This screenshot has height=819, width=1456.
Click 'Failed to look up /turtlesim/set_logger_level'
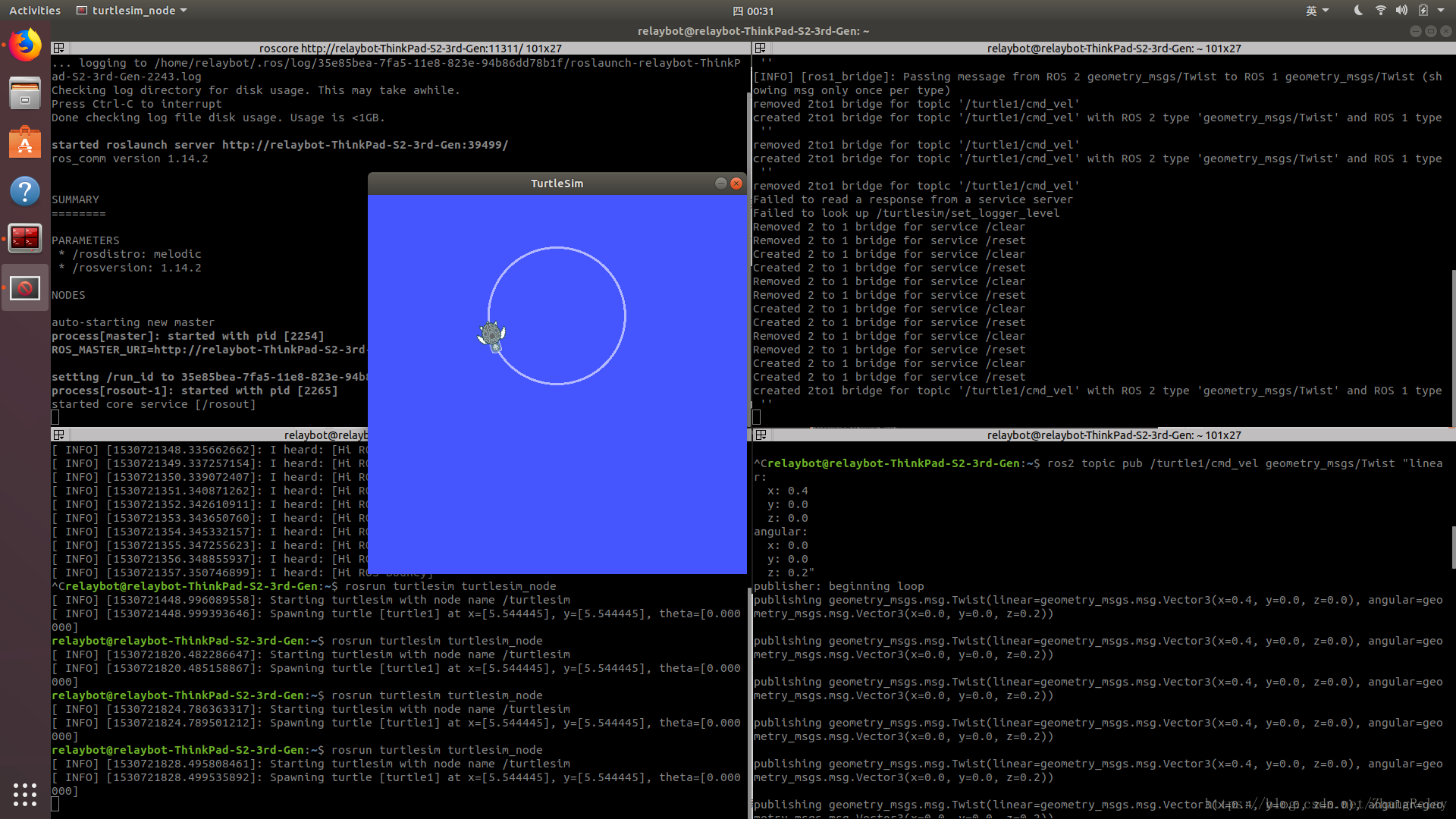(906, 213)
